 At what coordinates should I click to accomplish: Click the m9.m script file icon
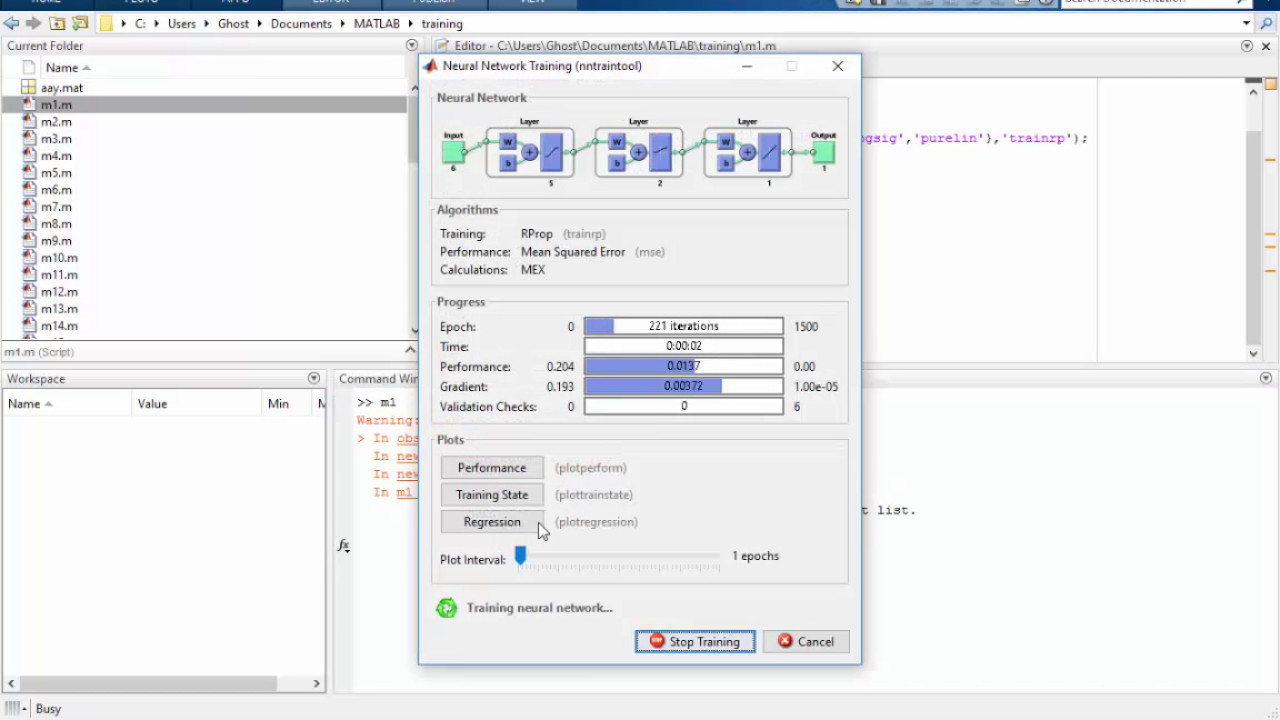click(x=29, y=241)
